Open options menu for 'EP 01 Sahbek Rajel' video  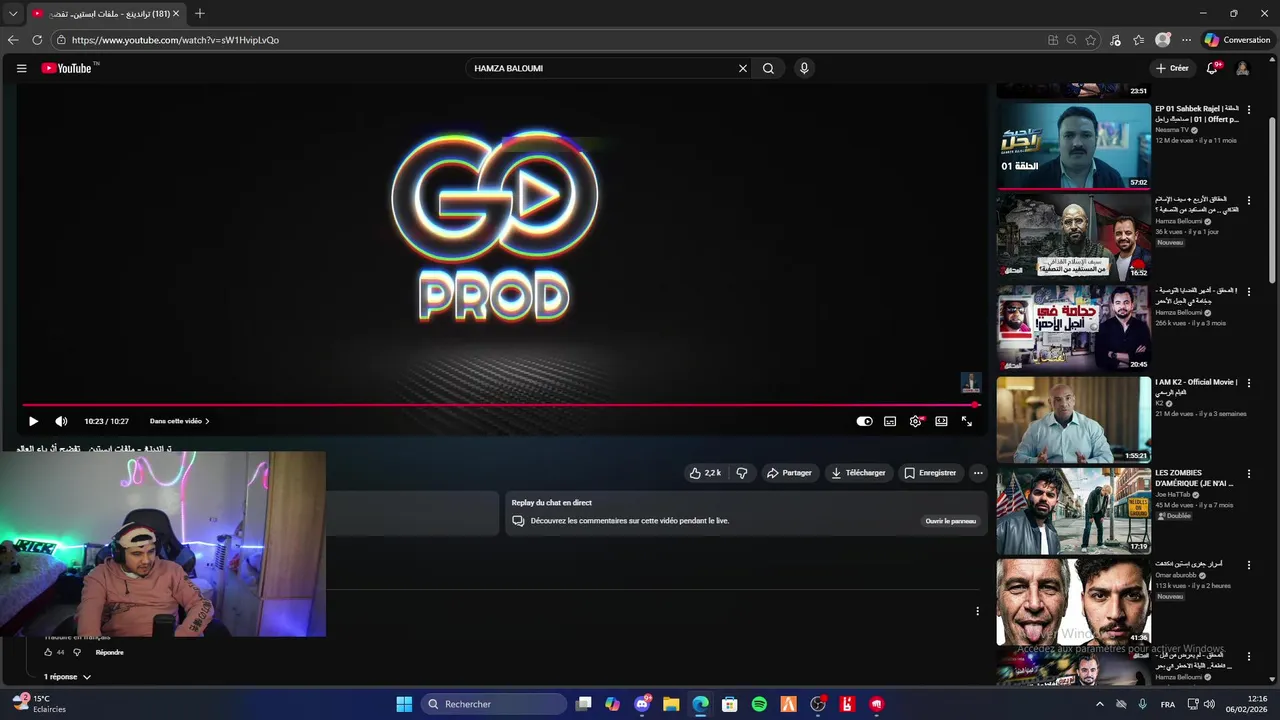(1248, 109)
